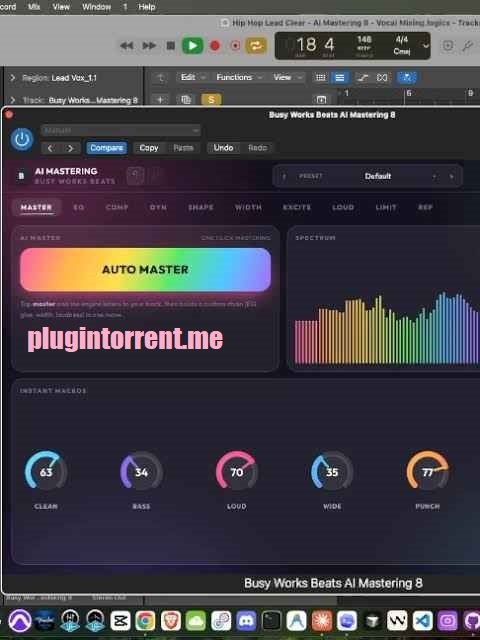Toggle the automation curve icon
480x640 pixels.
(x=362, y=78)
